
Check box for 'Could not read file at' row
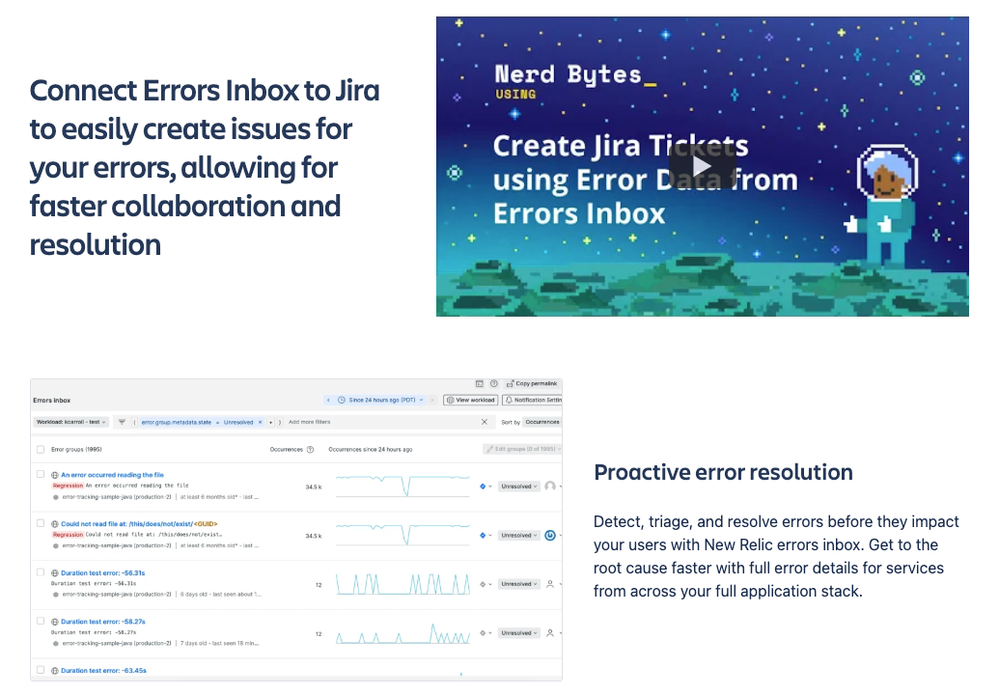point(41,524)
